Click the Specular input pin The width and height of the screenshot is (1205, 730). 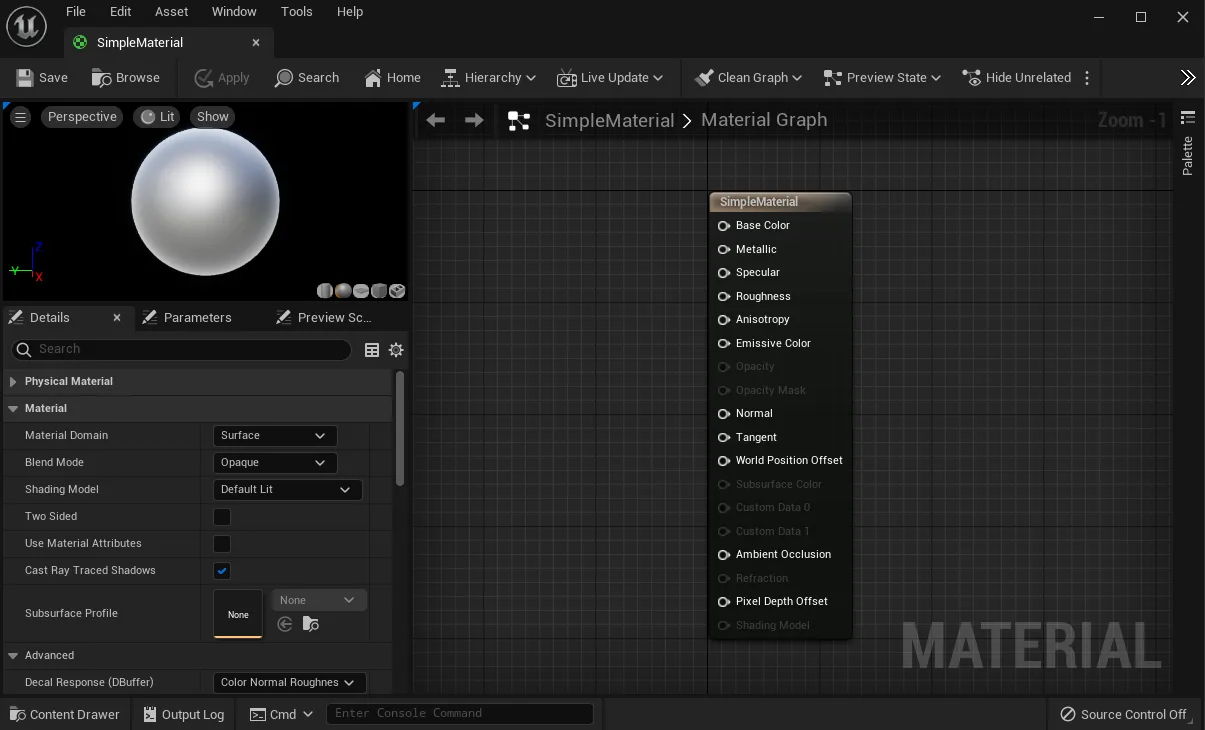point(724,272)
